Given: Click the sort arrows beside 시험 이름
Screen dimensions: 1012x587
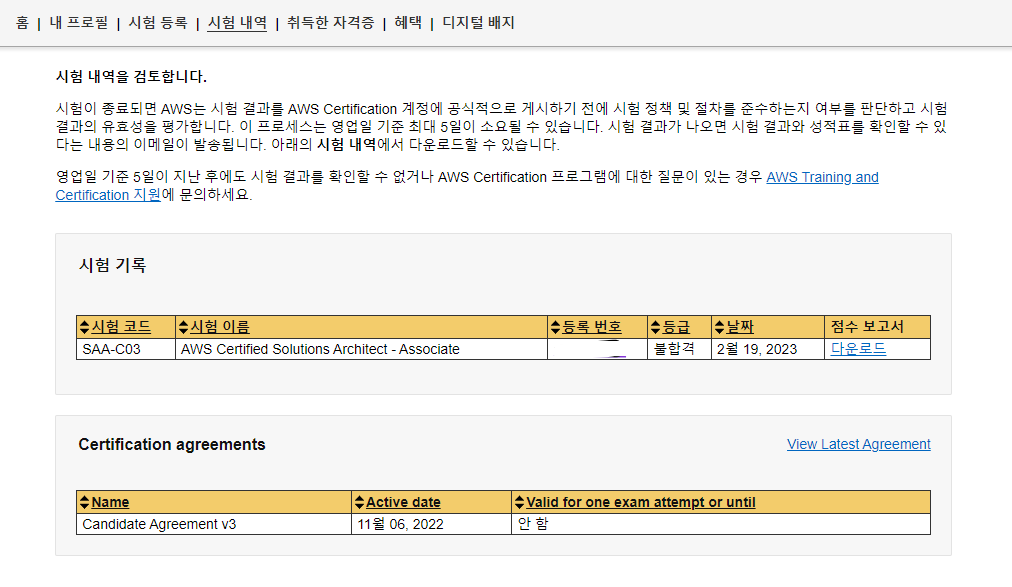Looking at the screenshot, I should [183, 327].
